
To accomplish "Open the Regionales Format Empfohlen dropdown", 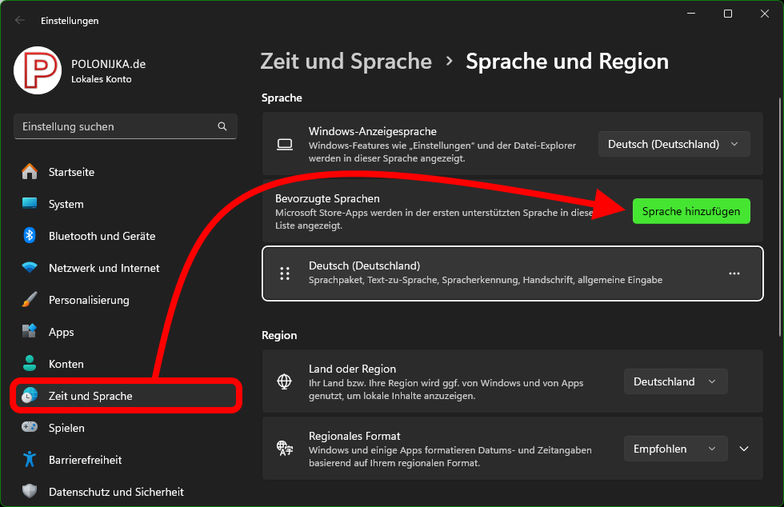I will click(675, 449).
